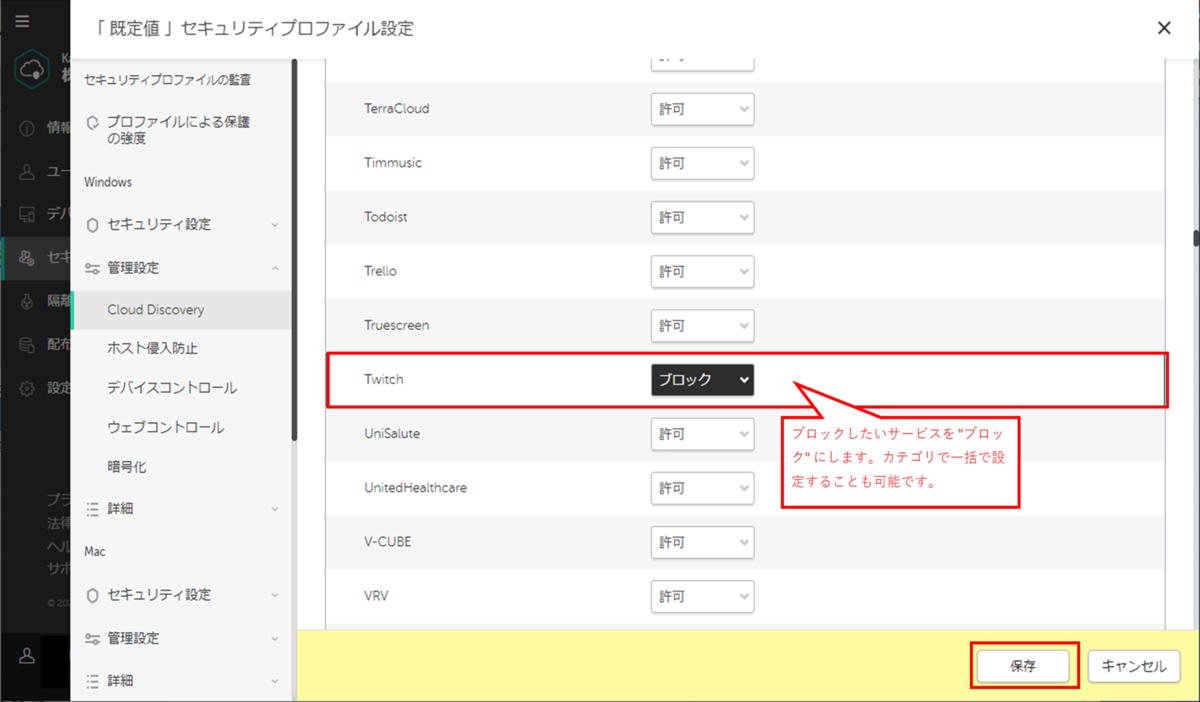Open the Twitch ブロック dropdown
This screenshot has height=702, width=1200.
[x=702, y=380]
